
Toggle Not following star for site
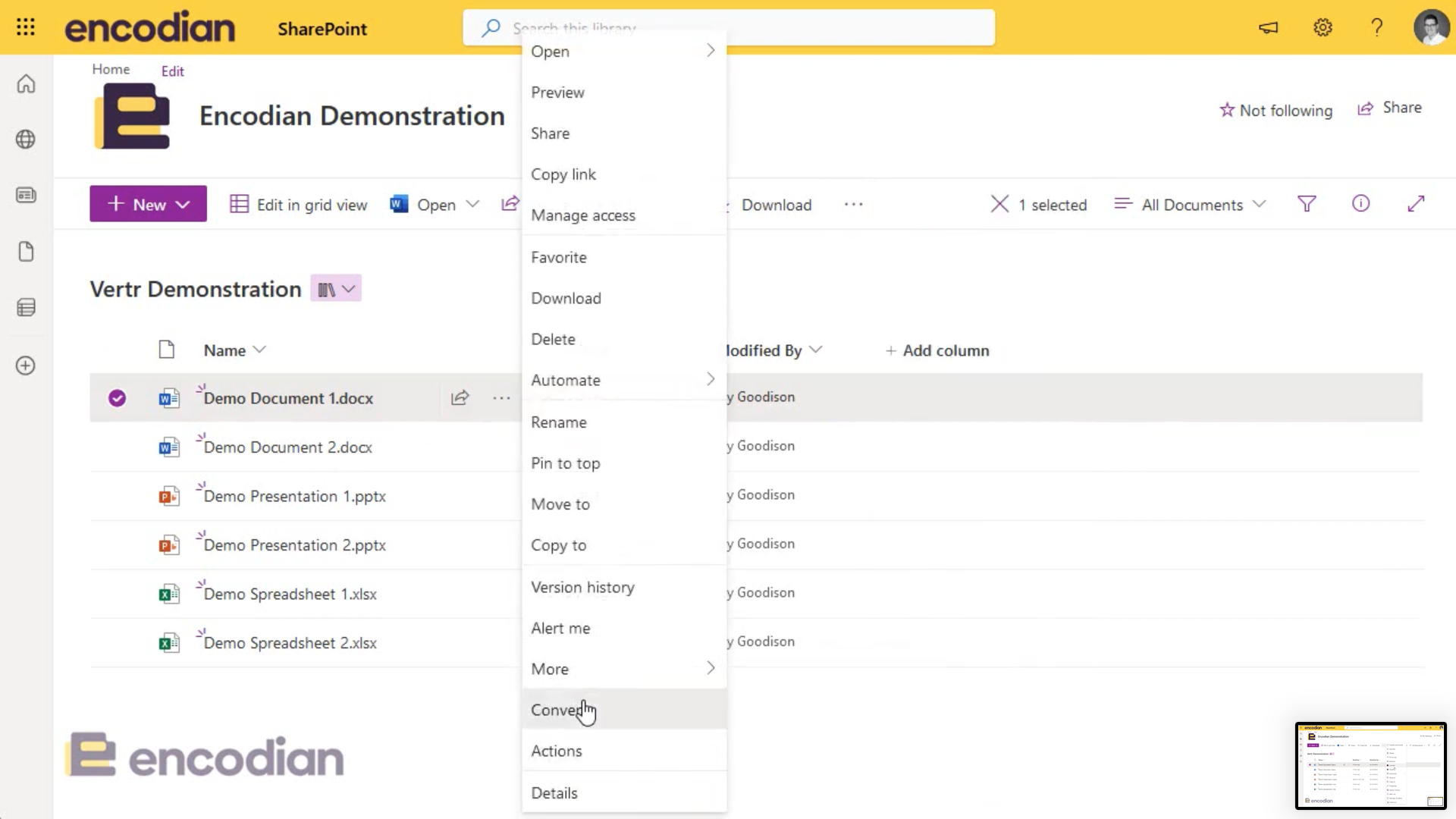click(x=1227, y=111)
